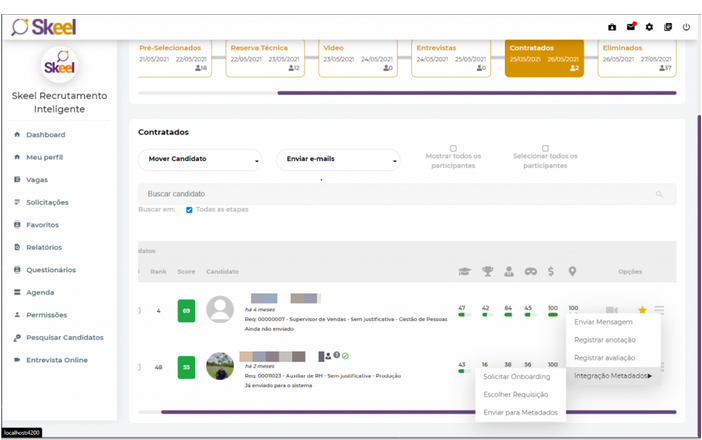The width and height of the screenshot is (702, 440).
Task: Enable Mostrar todos os participantes checkbox
Action: tap(453, 148)
